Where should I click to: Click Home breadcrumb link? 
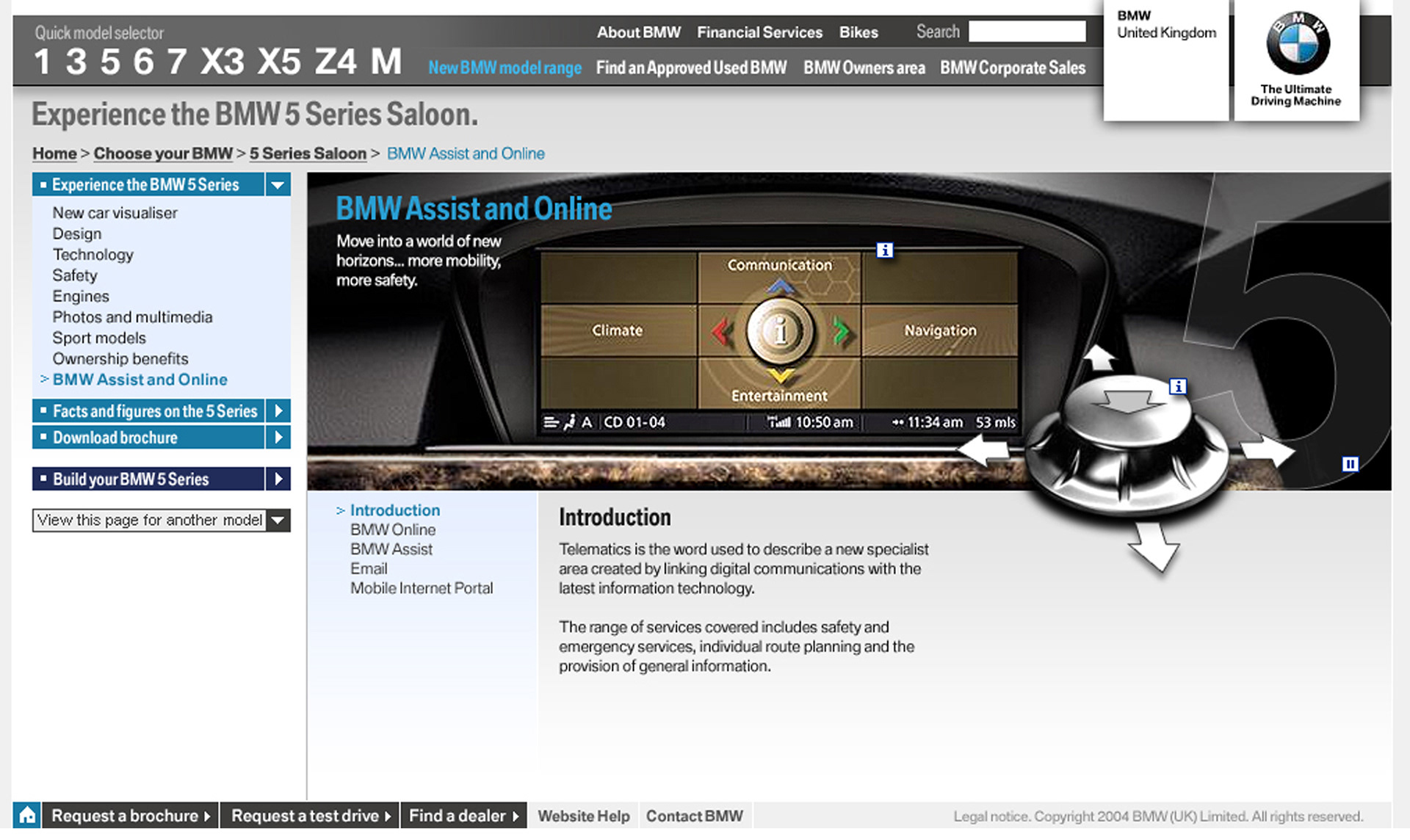coord(54,153)
